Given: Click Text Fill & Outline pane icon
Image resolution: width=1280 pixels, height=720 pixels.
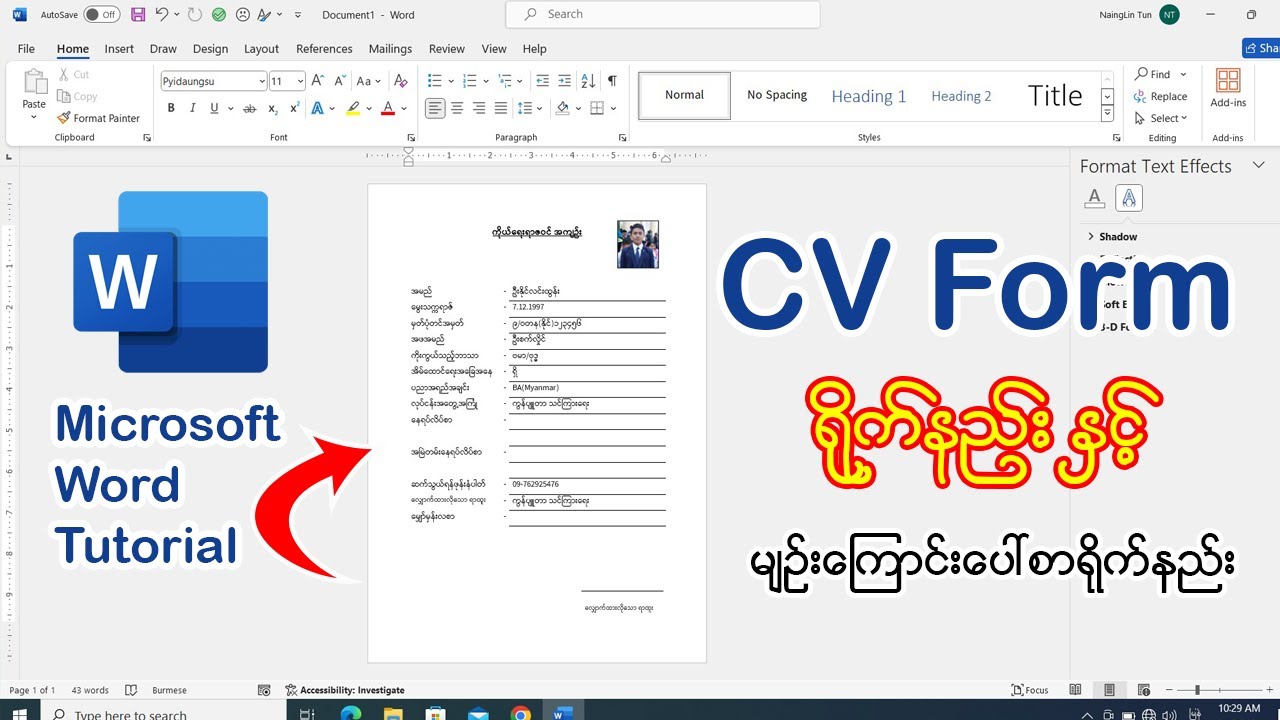Looking at the screenshot, I should [x=1095, y=198].
